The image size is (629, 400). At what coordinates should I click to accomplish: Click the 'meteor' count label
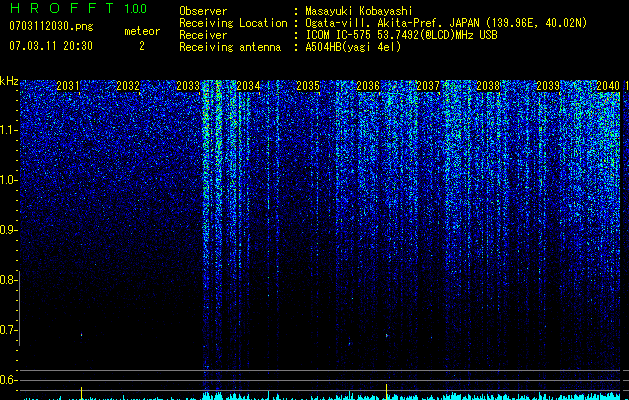pos(142,31)
